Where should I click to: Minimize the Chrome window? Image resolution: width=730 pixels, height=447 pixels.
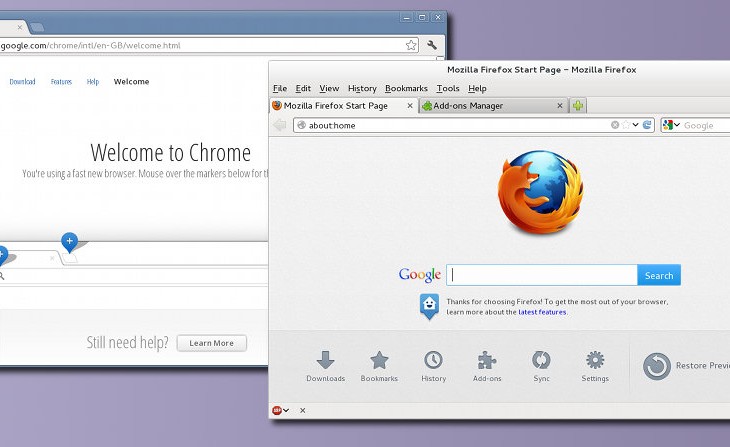pos(406,17)
